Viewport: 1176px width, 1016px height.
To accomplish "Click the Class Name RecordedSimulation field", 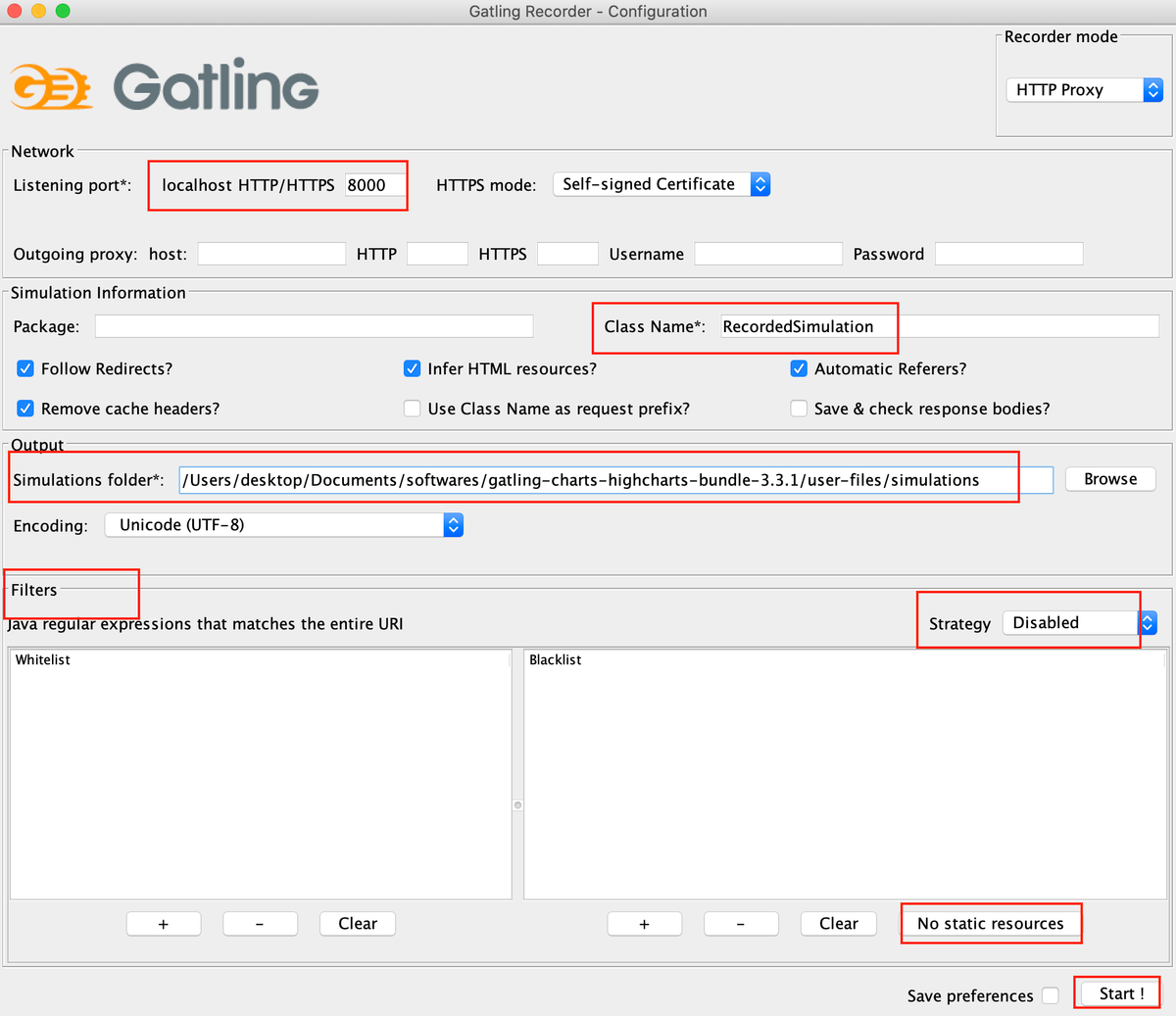I will point(940,326).
